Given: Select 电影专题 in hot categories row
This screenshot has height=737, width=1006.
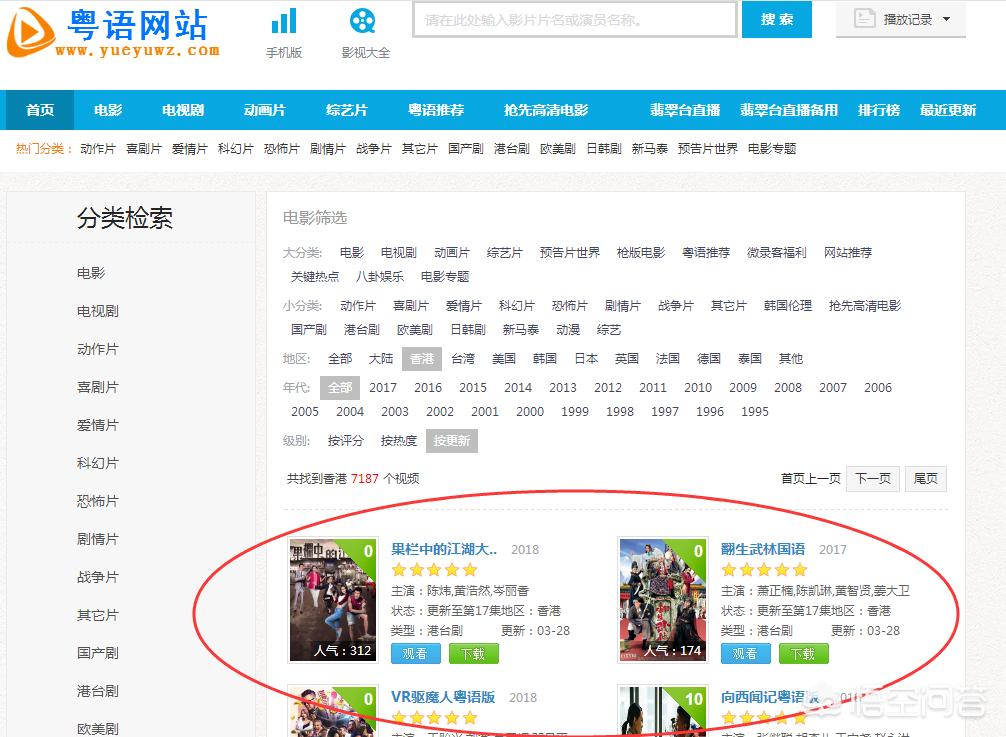Looking at the screenshot, I should coord(772,149).
